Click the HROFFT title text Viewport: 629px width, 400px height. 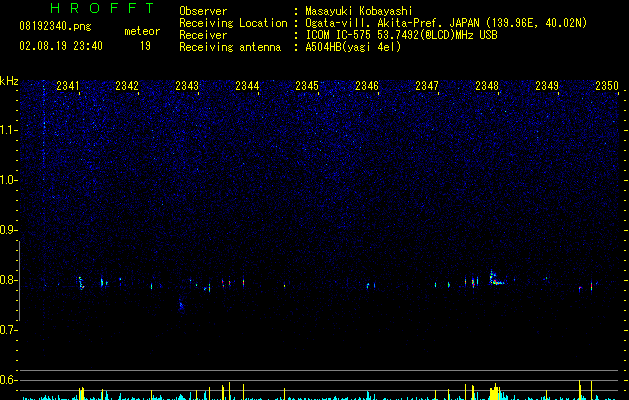pyautogui.click(x=102, y=8)
